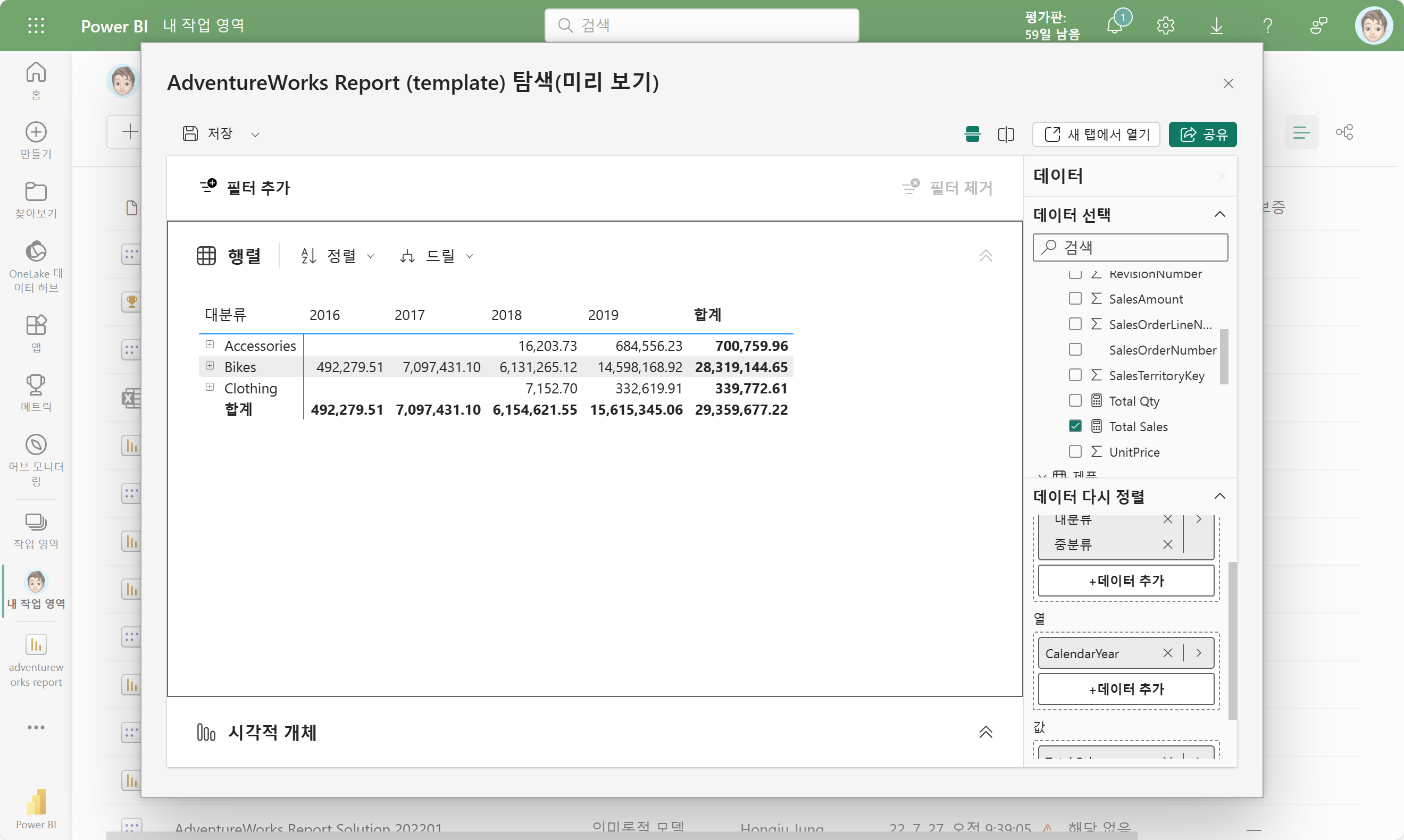Open 앱 in the sidebar
1404x840 pixels.
point(36,334)
